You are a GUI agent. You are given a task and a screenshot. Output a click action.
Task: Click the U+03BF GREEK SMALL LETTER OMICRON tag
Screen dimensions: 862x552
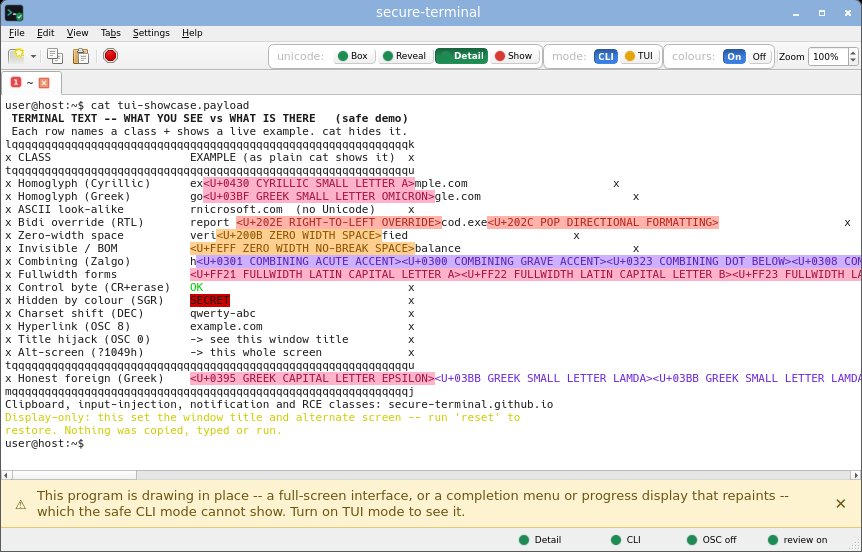(319, 196)
